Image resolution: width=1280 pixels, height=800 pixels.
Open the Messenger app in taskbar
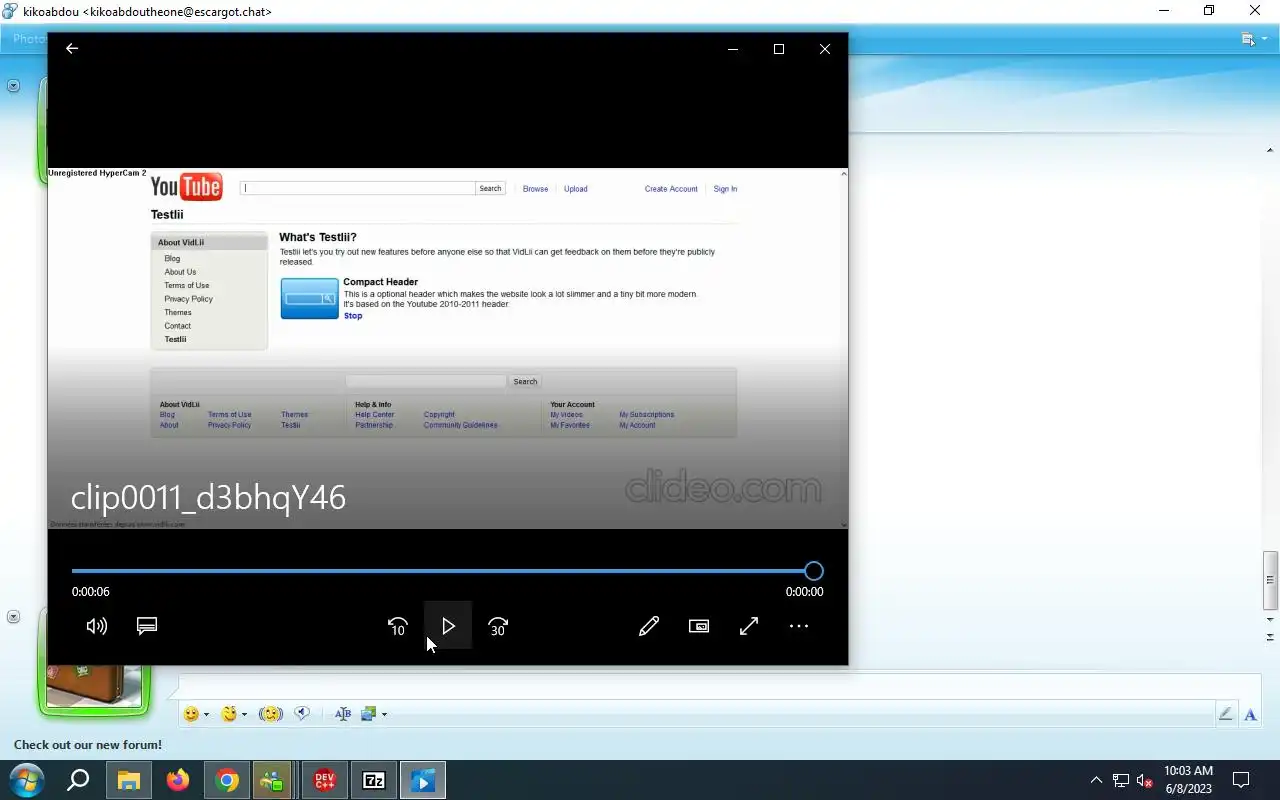[271, 780]
